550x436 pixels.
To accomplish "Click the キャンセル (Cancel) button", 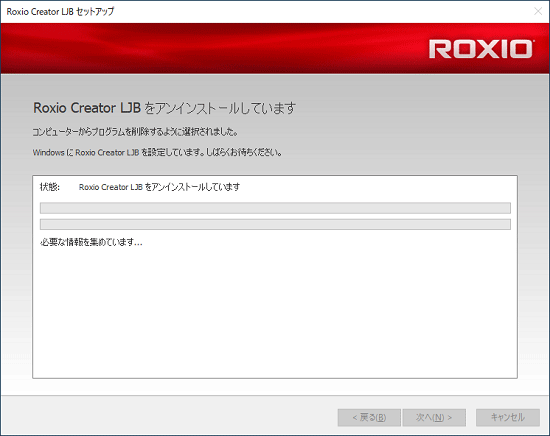I will click(x=508, y=417).
